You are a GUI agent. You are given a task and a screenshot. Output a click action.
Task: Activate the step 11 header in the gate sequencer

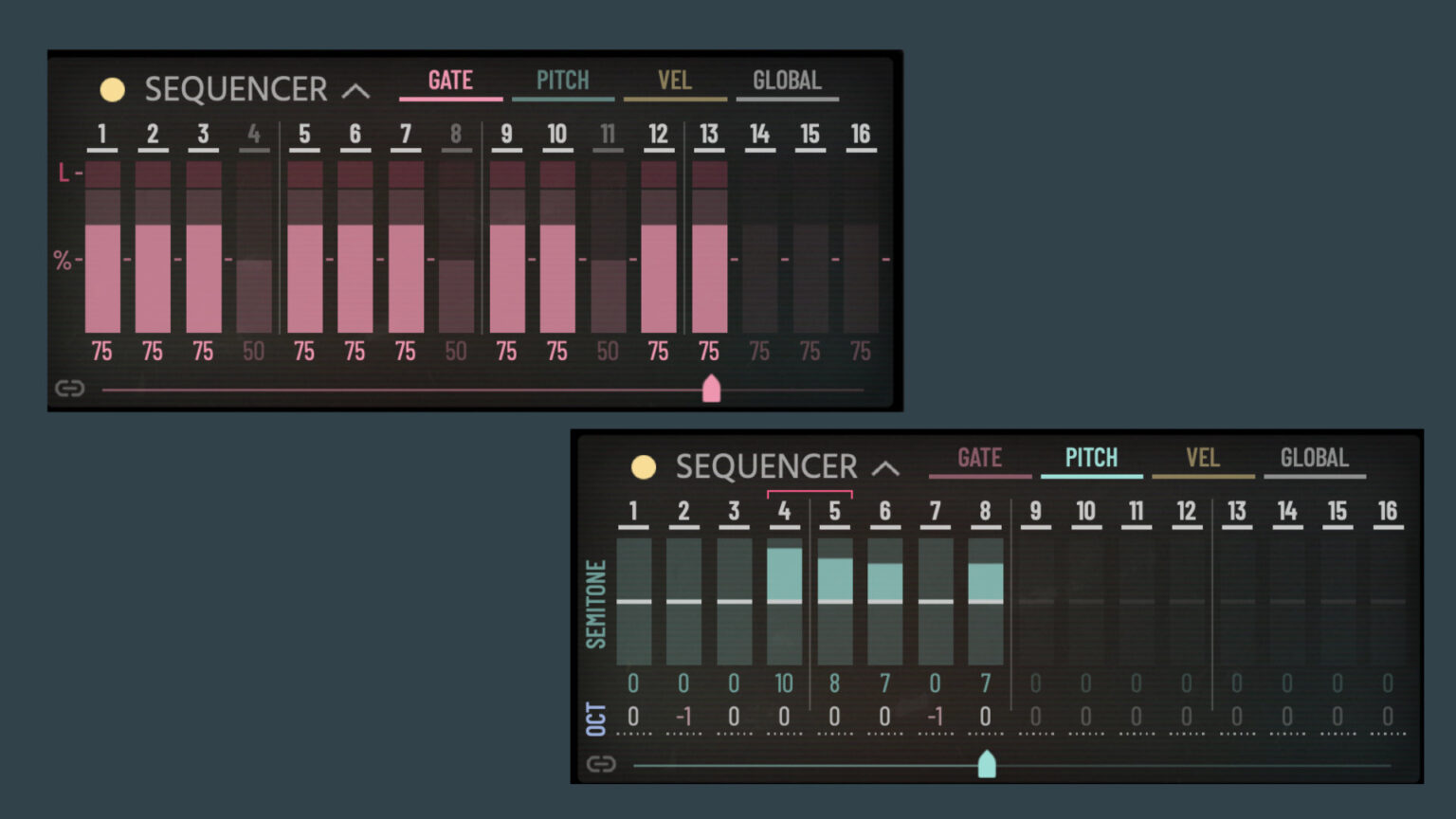click(608, 135)
